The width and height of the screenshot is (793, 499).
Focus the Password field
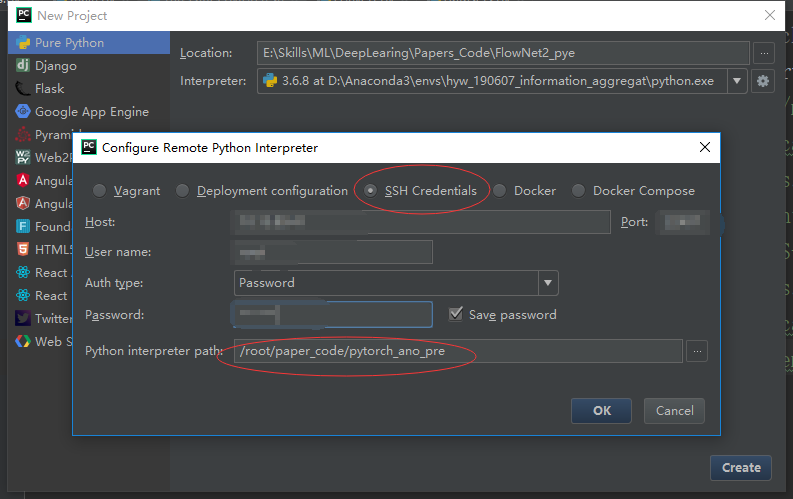[x=333, y=314]
